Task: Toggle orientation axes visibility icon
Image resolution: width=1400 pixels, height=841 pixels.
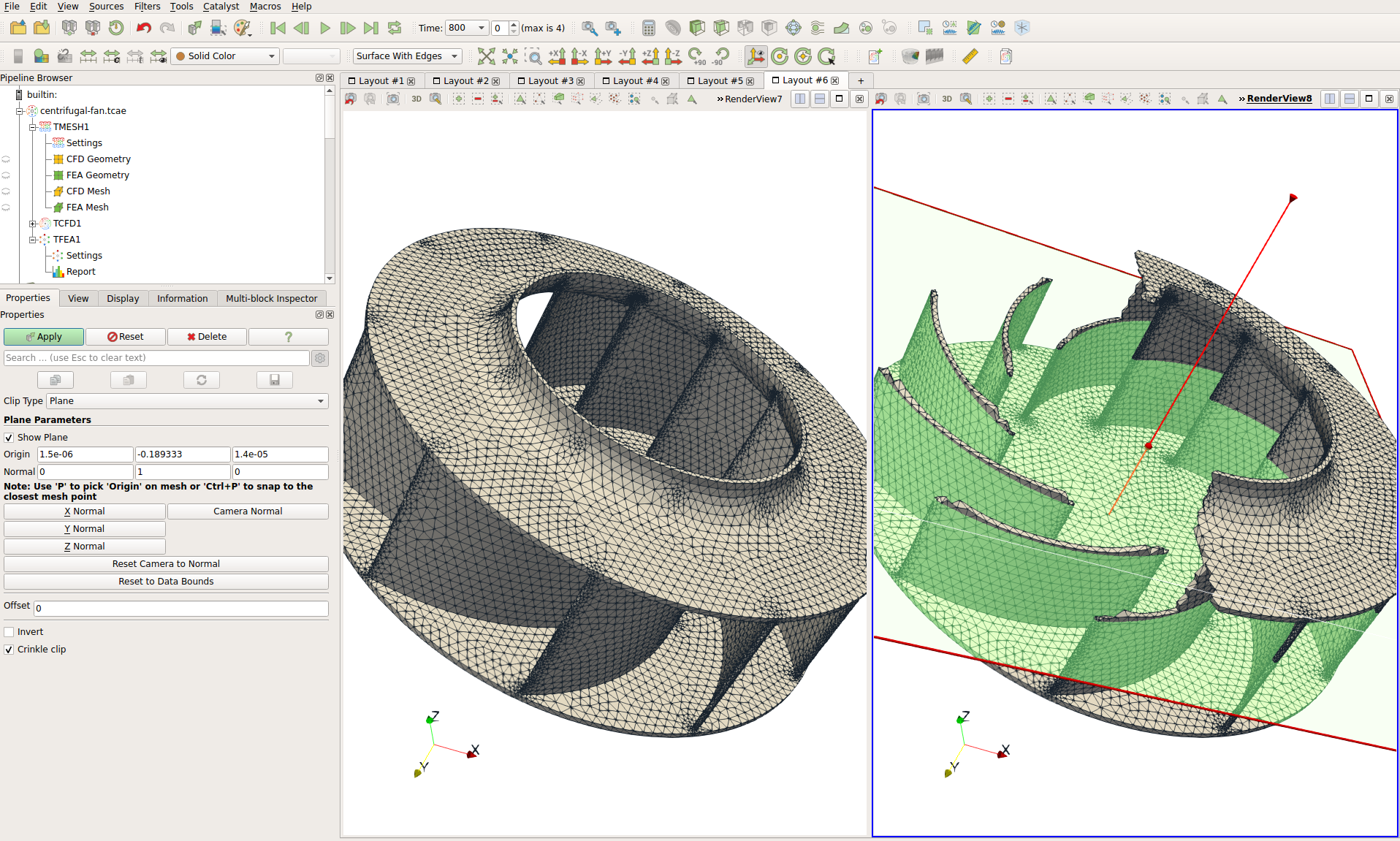Action: point(756,56)
